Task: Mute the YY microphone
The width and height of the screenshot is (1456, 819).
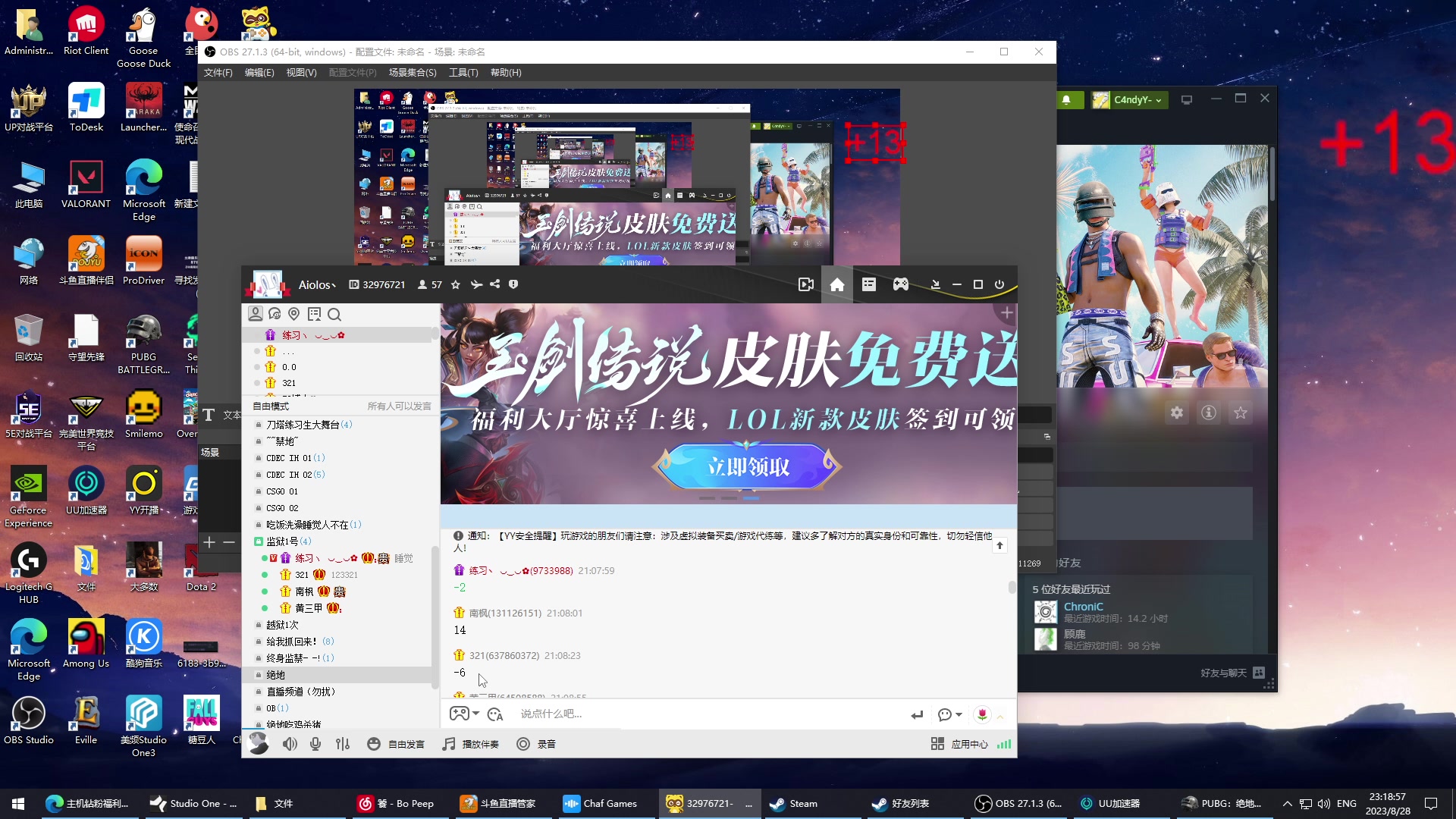Action: click(315, 744)
